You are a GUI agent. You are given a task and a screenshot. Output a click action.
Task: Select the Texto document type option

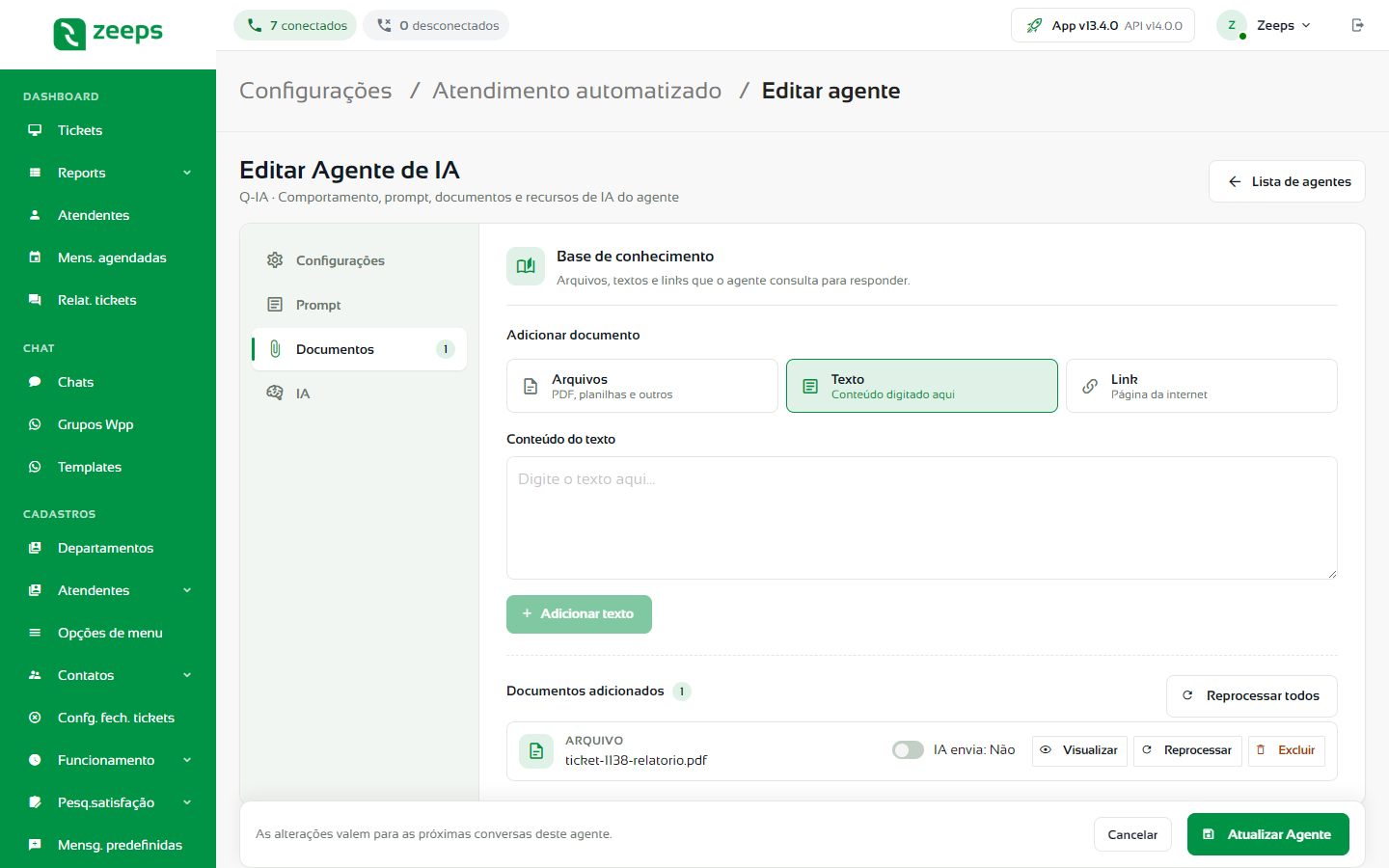(x=922, y=386)
